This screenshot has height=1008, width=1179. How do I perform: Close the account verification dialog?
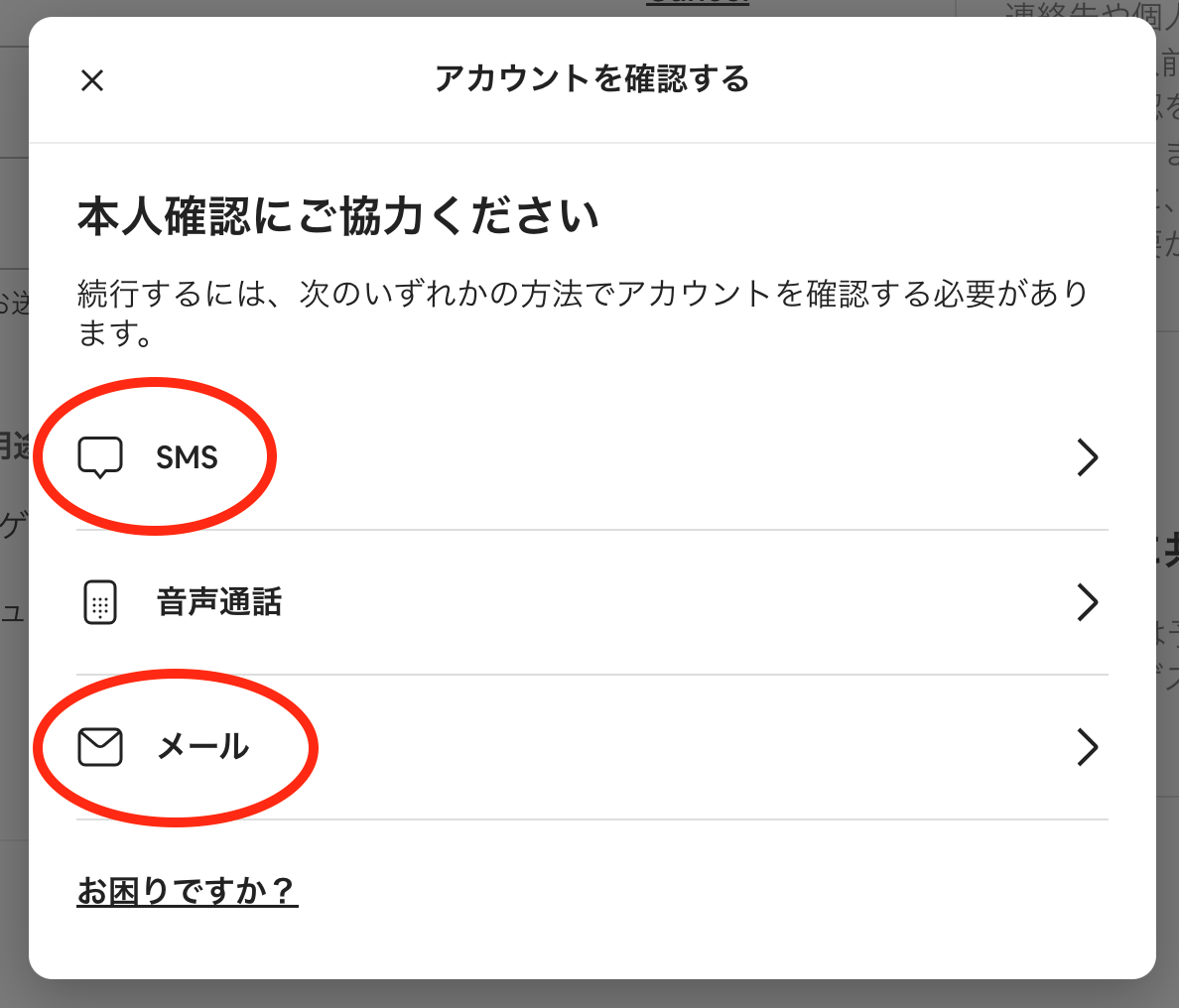92,80
